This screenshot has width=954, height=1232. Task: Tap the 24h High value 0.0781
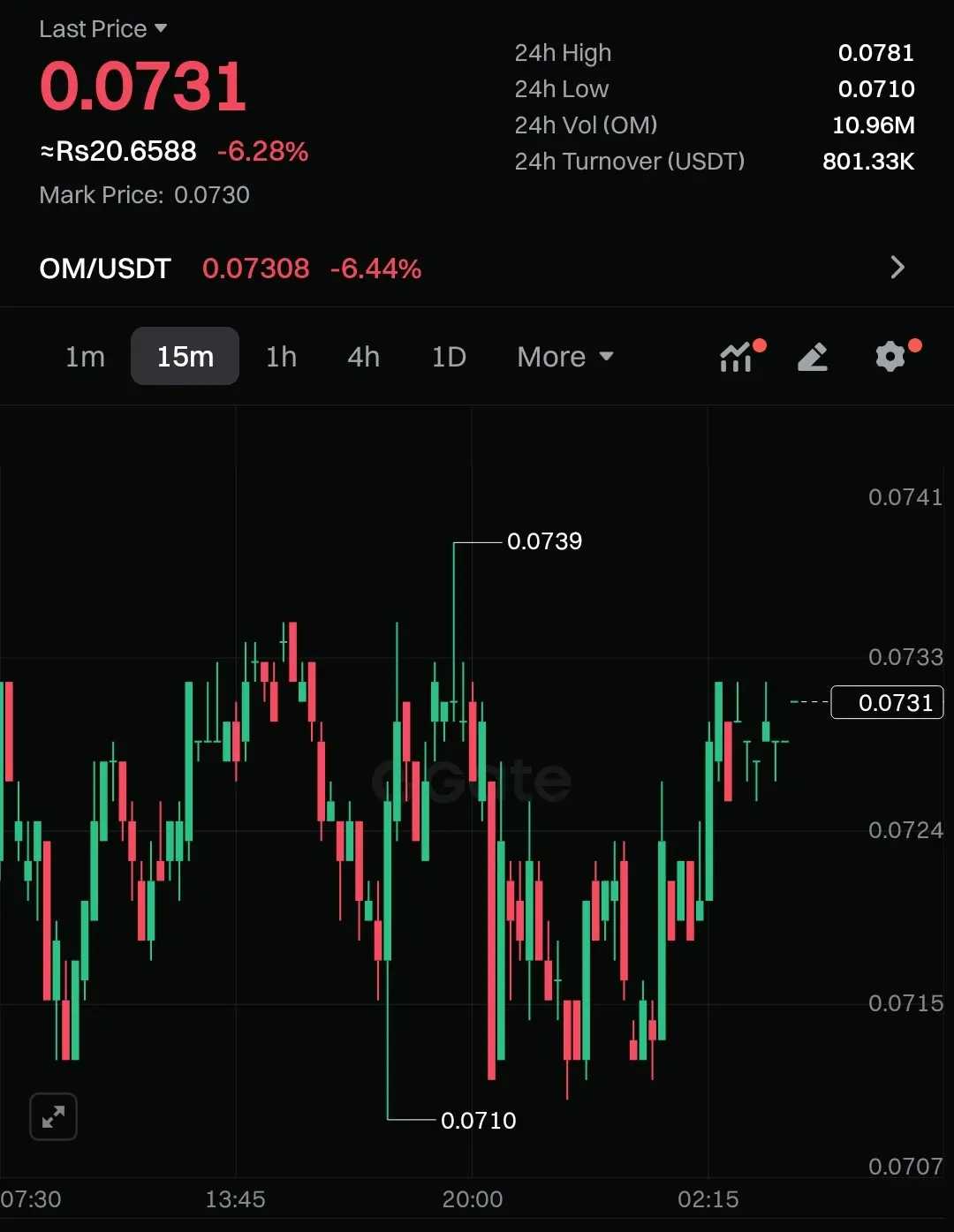[876, 53]
